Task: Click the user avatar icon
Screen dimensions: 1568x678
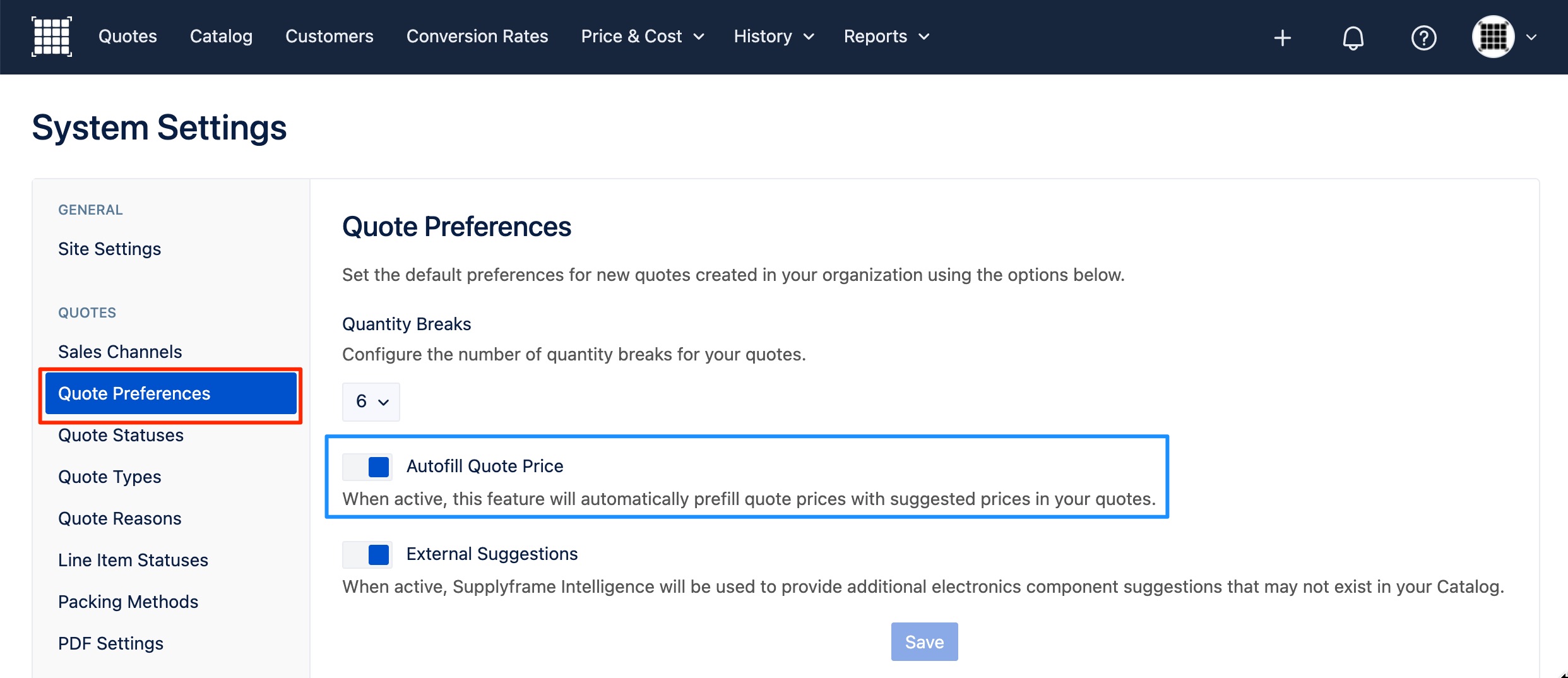Action: pyautogui.click(x=1494, y=37)
